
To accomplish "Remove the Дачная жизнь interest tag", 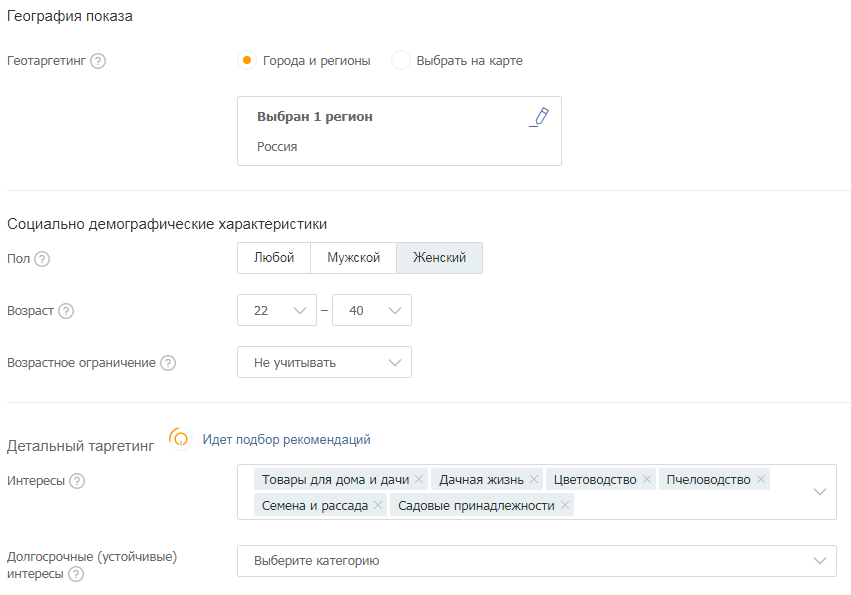I will [x=534, y=479].
